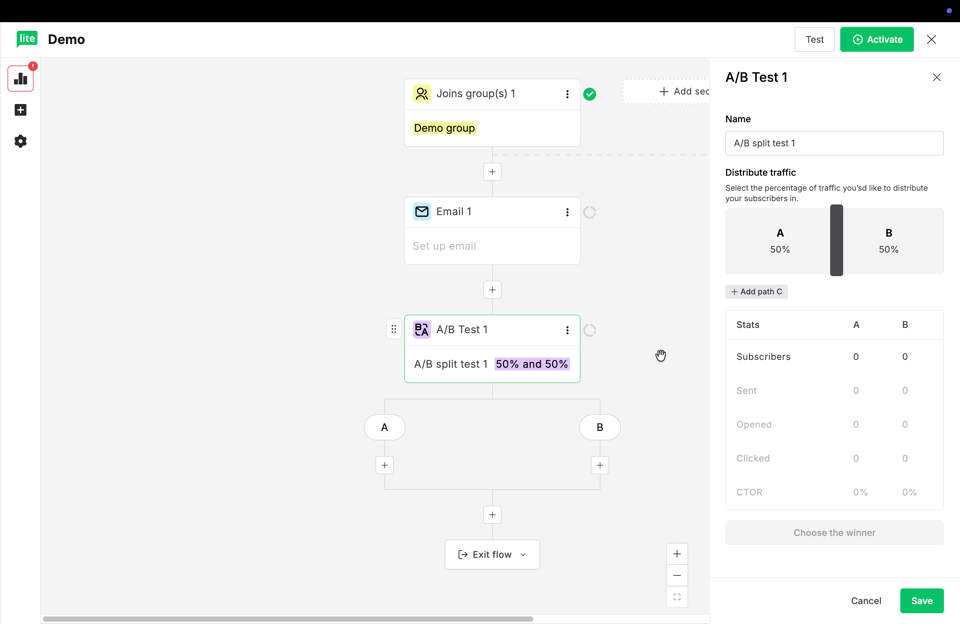This screenshot has height=624, width=960.
Task: Open the settings gear in sidebar
Action: coord(20,141)
